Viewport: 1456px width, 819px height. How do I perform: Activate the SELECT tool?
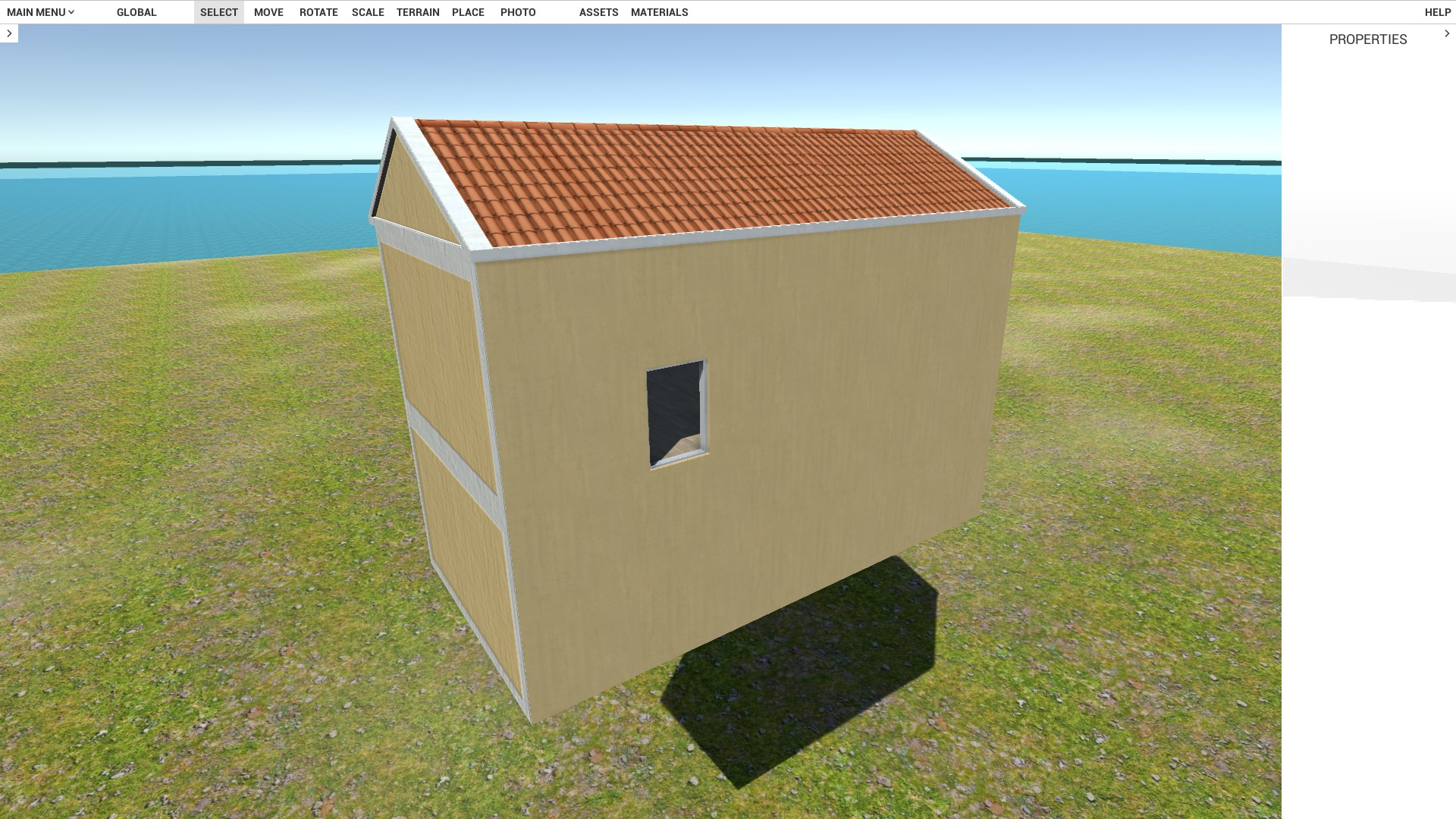click(x=218, y=12)
